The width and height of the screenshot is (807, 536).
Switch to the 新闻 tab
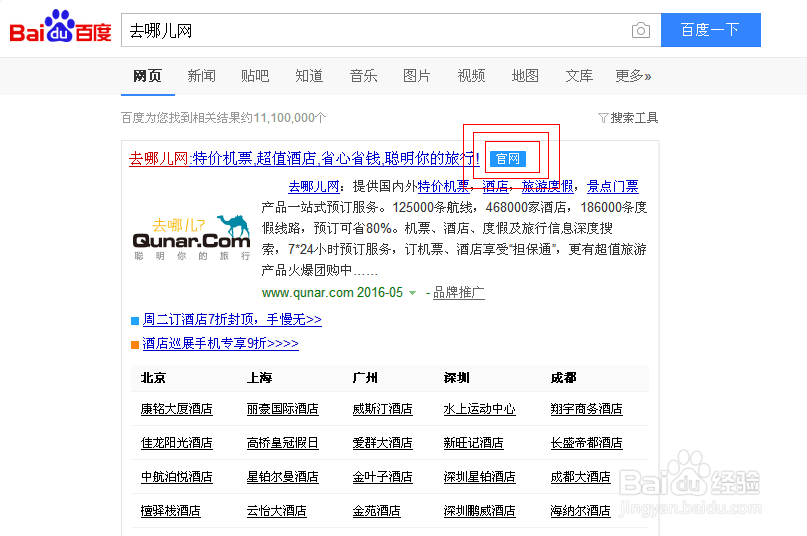point(201,76)
